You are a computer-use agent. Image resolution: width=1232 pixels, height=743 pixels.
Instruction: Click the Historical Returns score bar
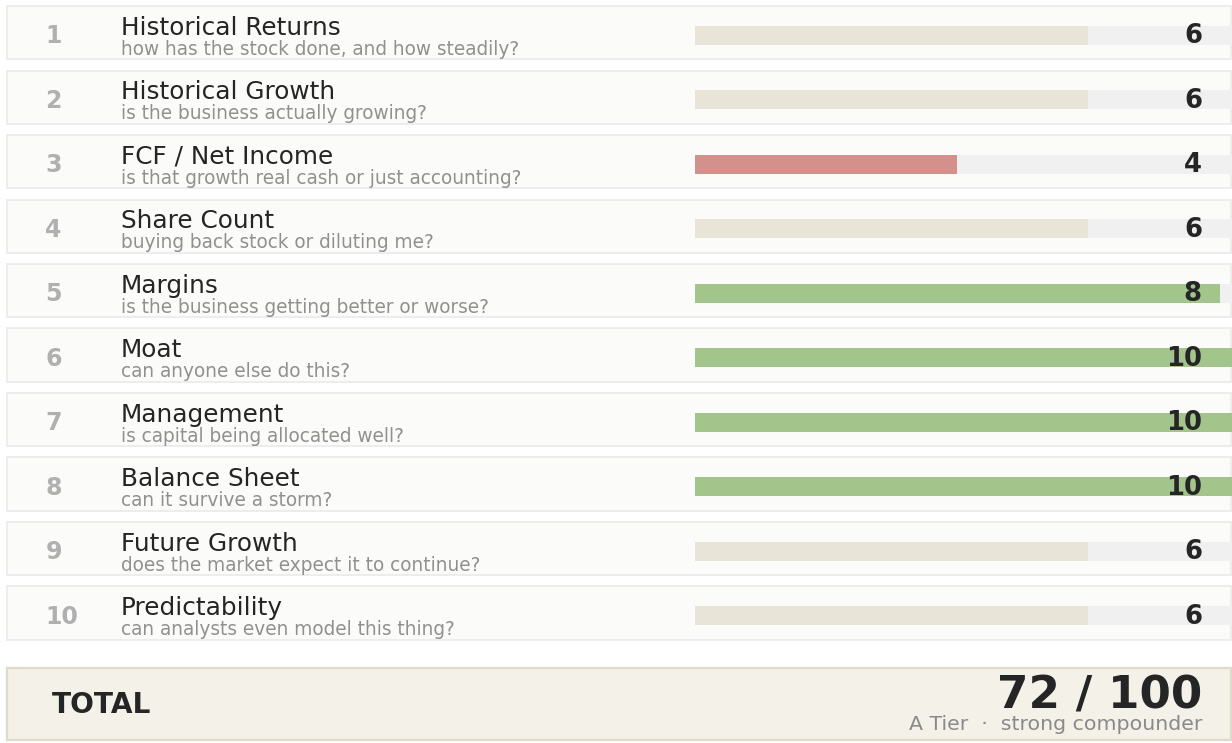coord(963,35)
